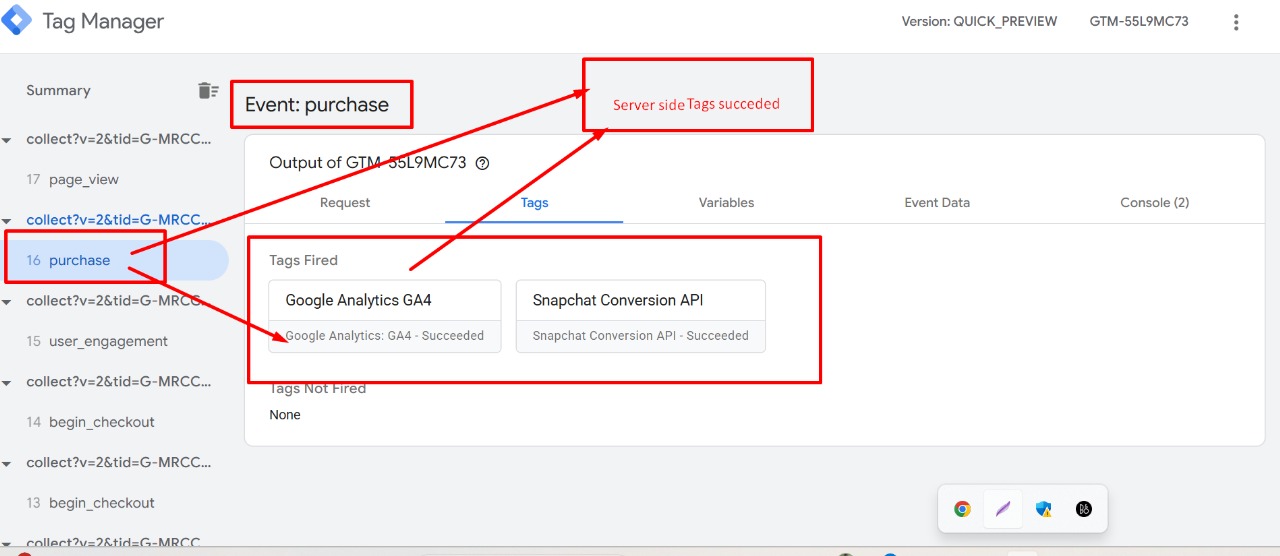1280x556 pixels.
Task: Click the purple feather icon in tray popup
Action: pyautogui.click(x=1003, y=509)
